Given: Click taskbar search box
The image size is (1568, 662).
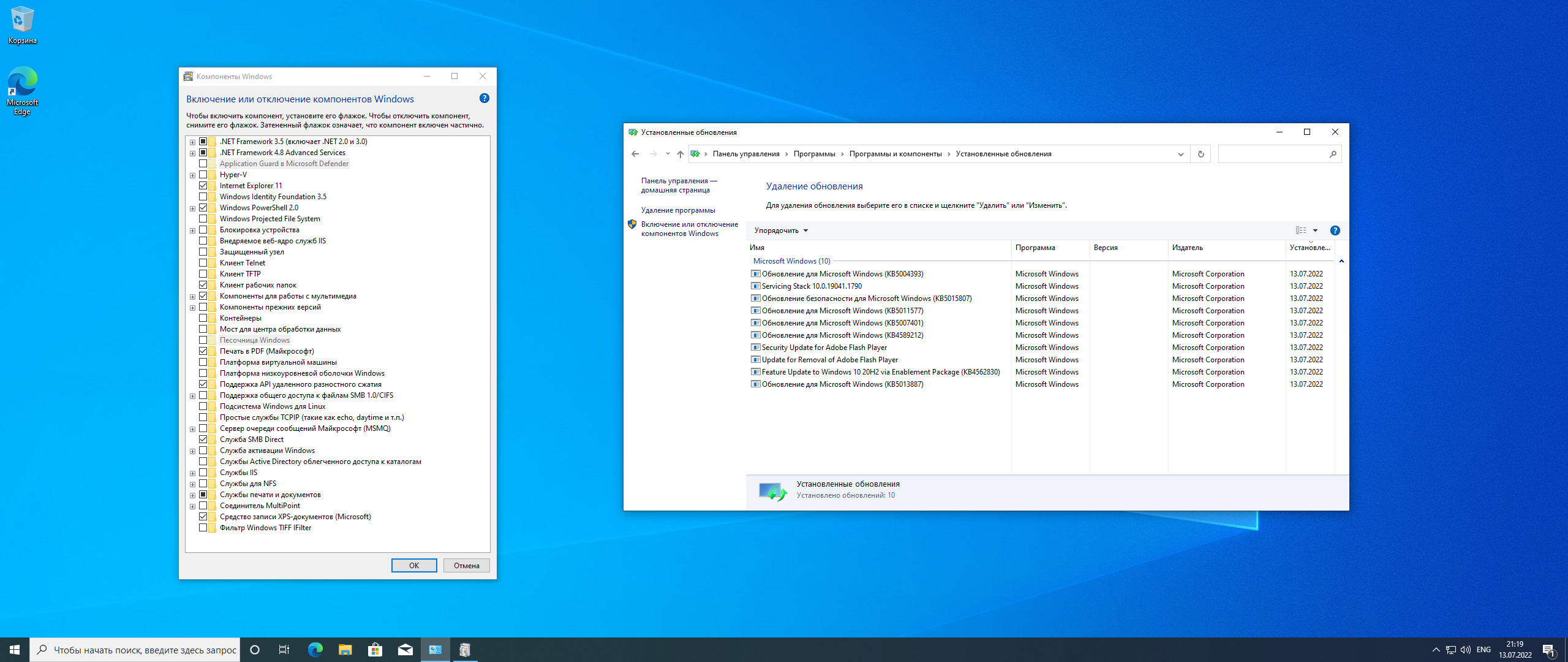Looking at the screenshot, I should [135, 650].
